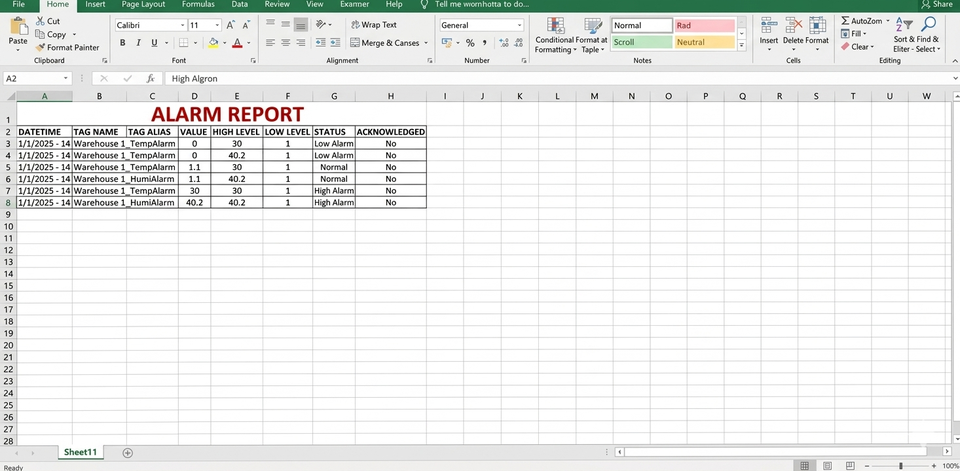
Task: Open the File tab
Action: [x=18, y=4]
